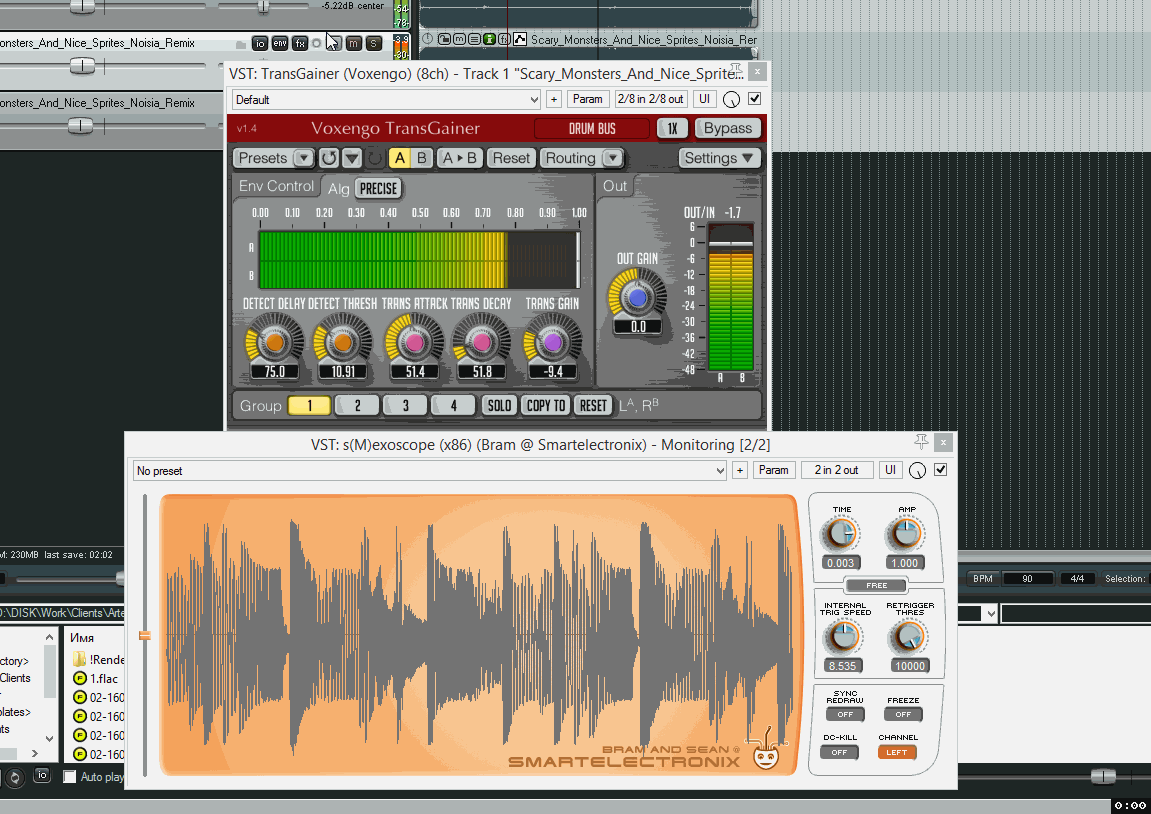This screenshot has height=814, width=1151.
Task: Click the greyed redo arrow icon
Action: coord(374,158)
